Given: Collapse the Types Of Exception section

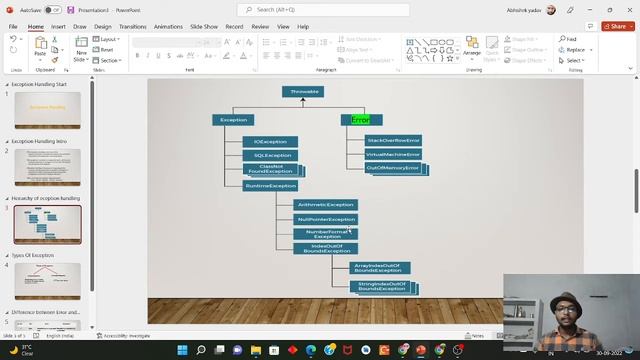Looking at the screenshot, I should pos(7,256).
